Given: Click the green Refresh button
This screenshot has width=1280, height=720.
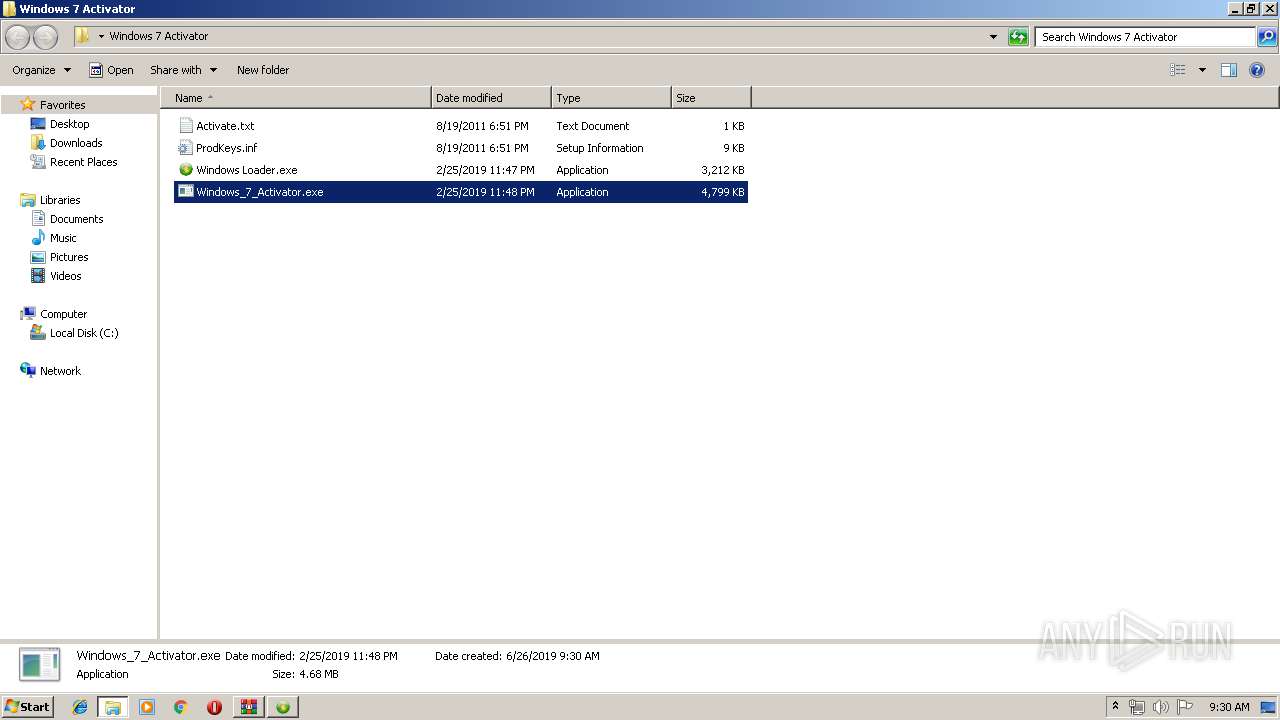Looking at the screenshot, I should click(1018, 37).
